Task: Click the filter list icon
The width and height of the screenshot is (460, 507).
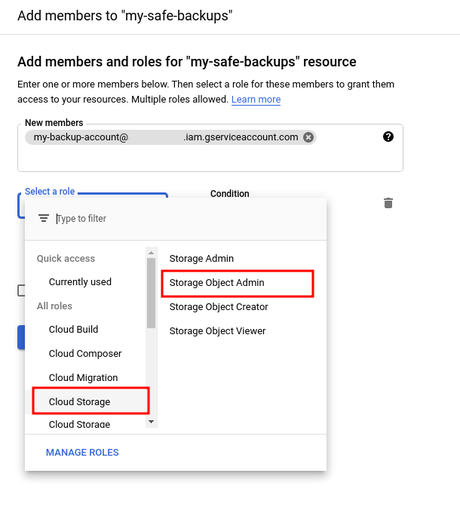Action: coord(44,218)
